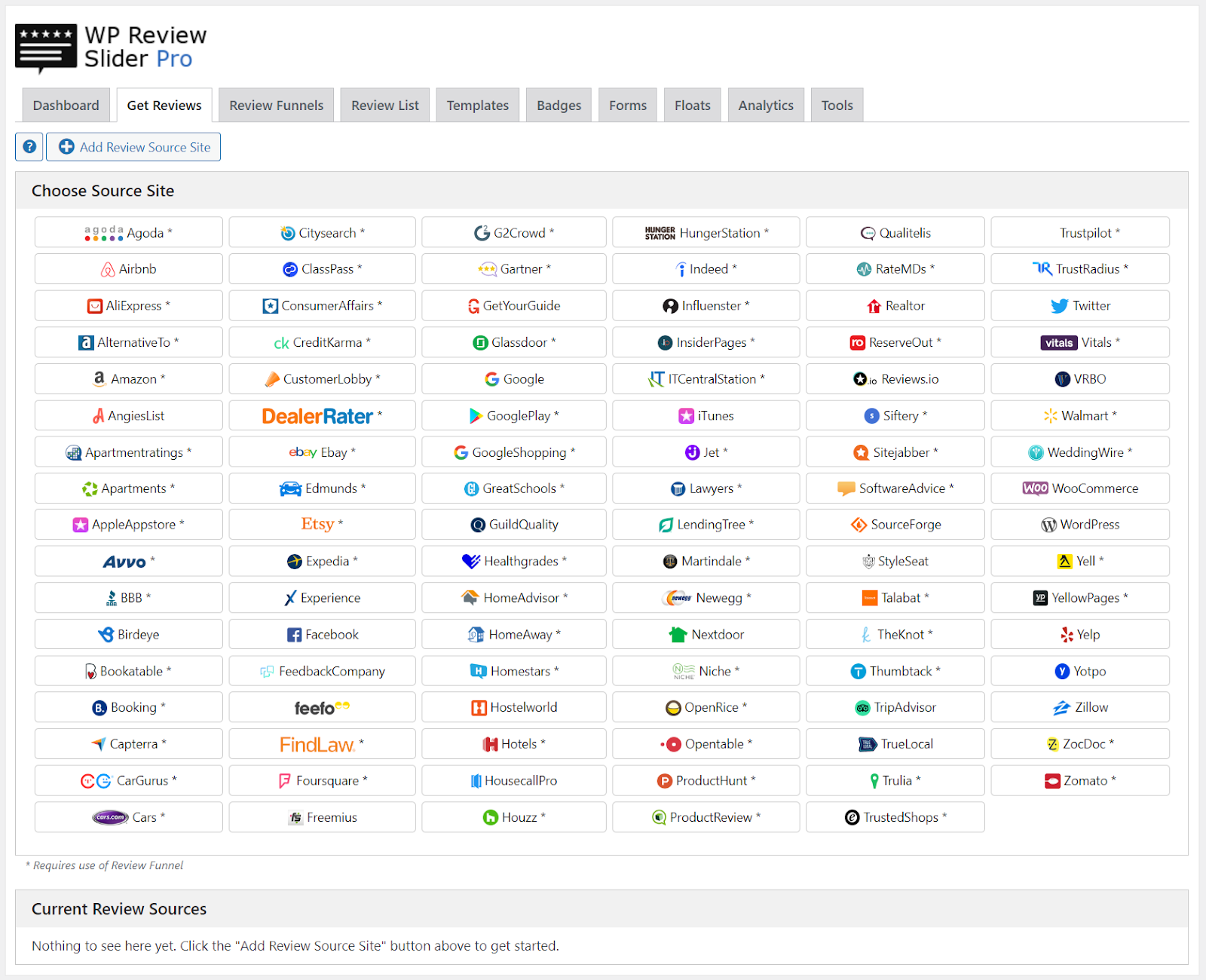Click the Indeed logo icon
Screen dimensions: 1206x980
[681, 269]
